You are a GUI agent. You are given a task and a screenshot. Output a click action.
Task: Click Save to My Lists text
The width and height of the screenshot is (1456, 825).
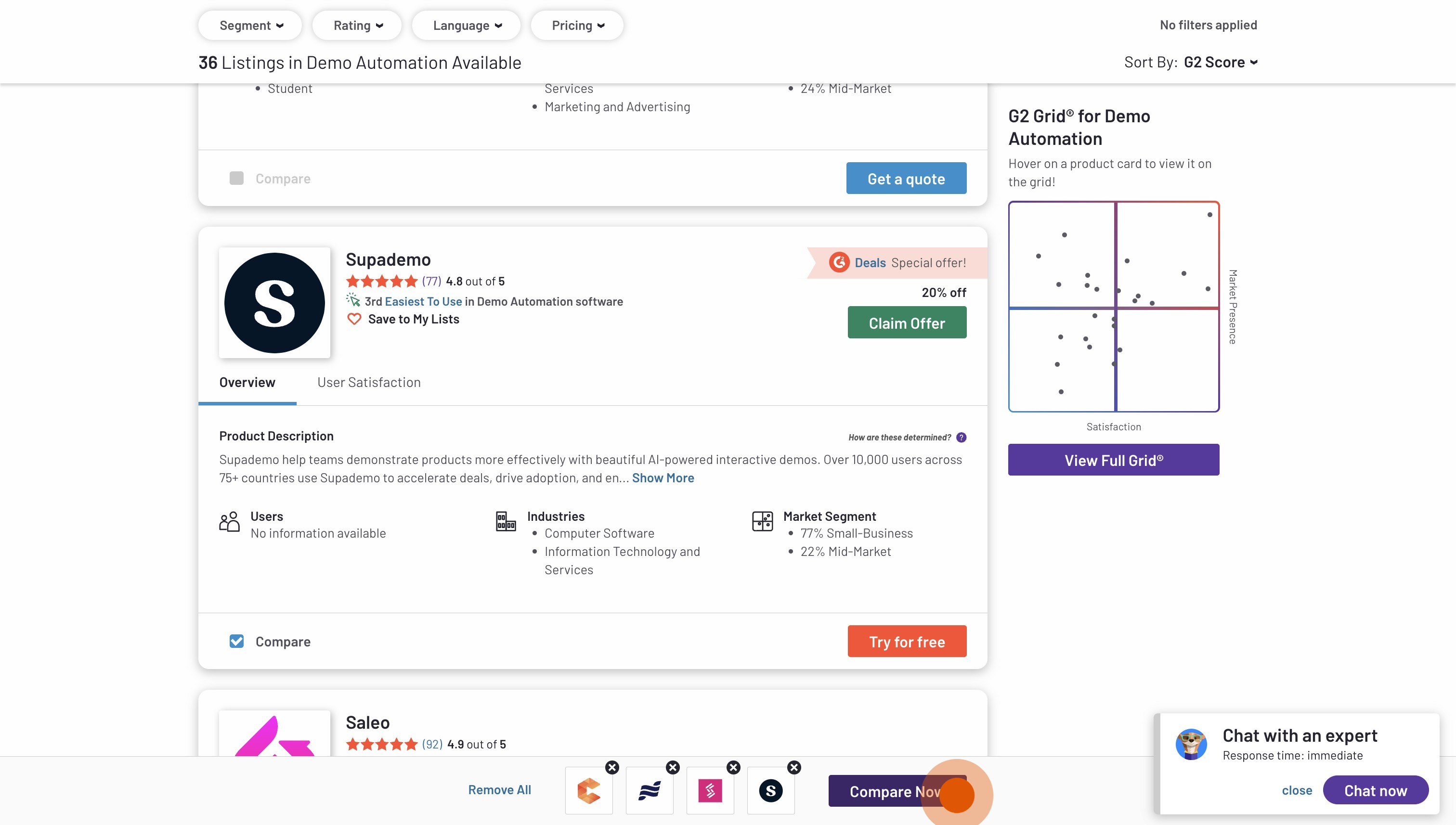[414, 319]
